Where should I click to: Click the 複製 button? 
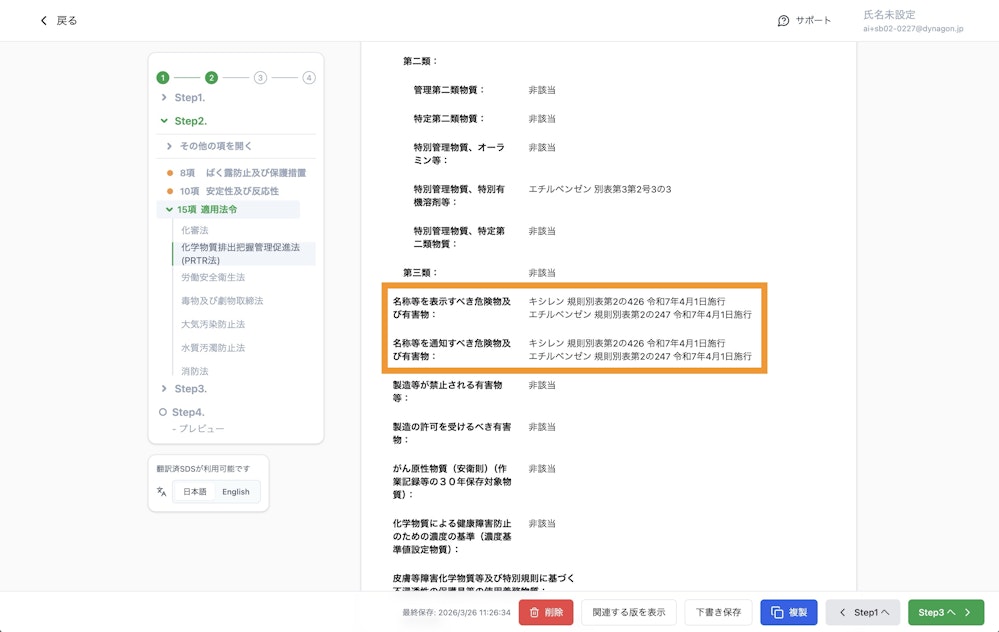pos(789,612)
